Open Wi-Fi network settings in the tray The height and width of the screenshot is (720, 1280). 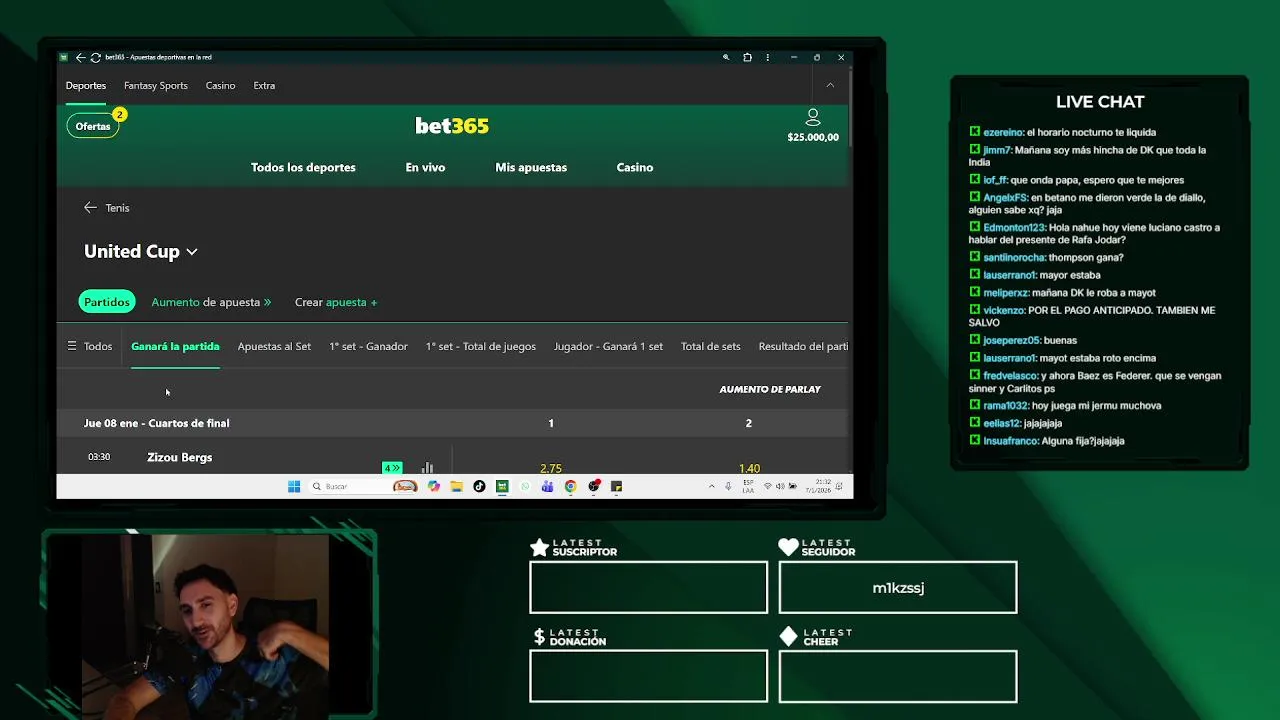click(768, 486)
